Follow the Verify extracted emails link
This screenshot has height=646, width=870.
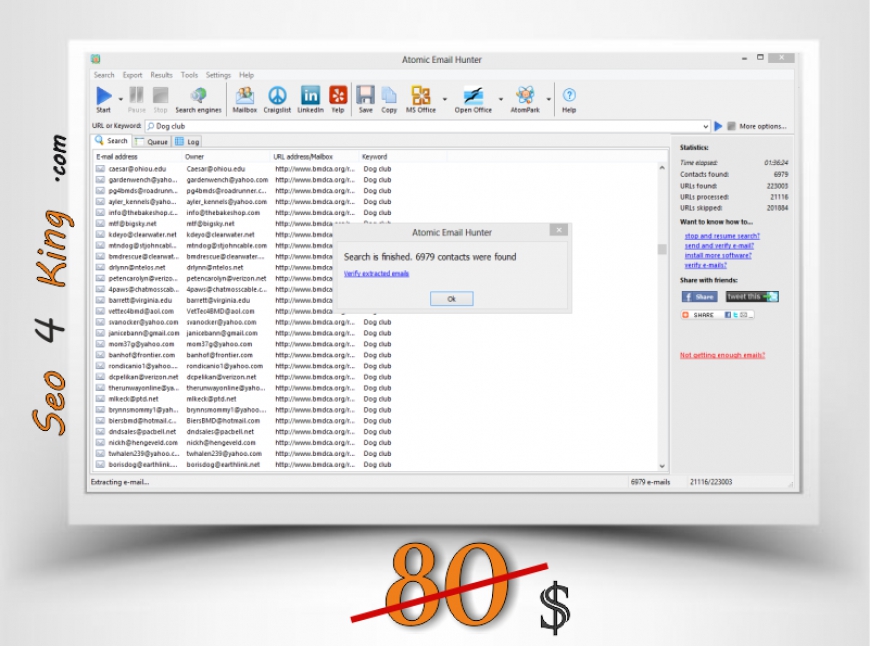point(376,273)
